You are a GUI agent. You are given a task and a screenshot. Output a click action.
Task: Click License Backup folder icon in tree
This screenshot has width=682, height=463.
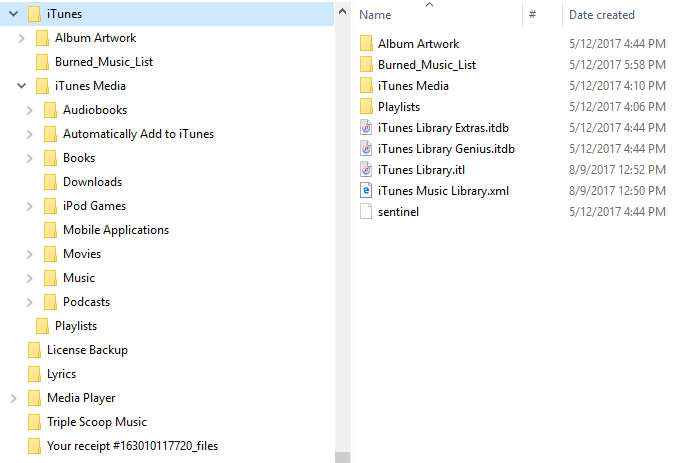34,350
